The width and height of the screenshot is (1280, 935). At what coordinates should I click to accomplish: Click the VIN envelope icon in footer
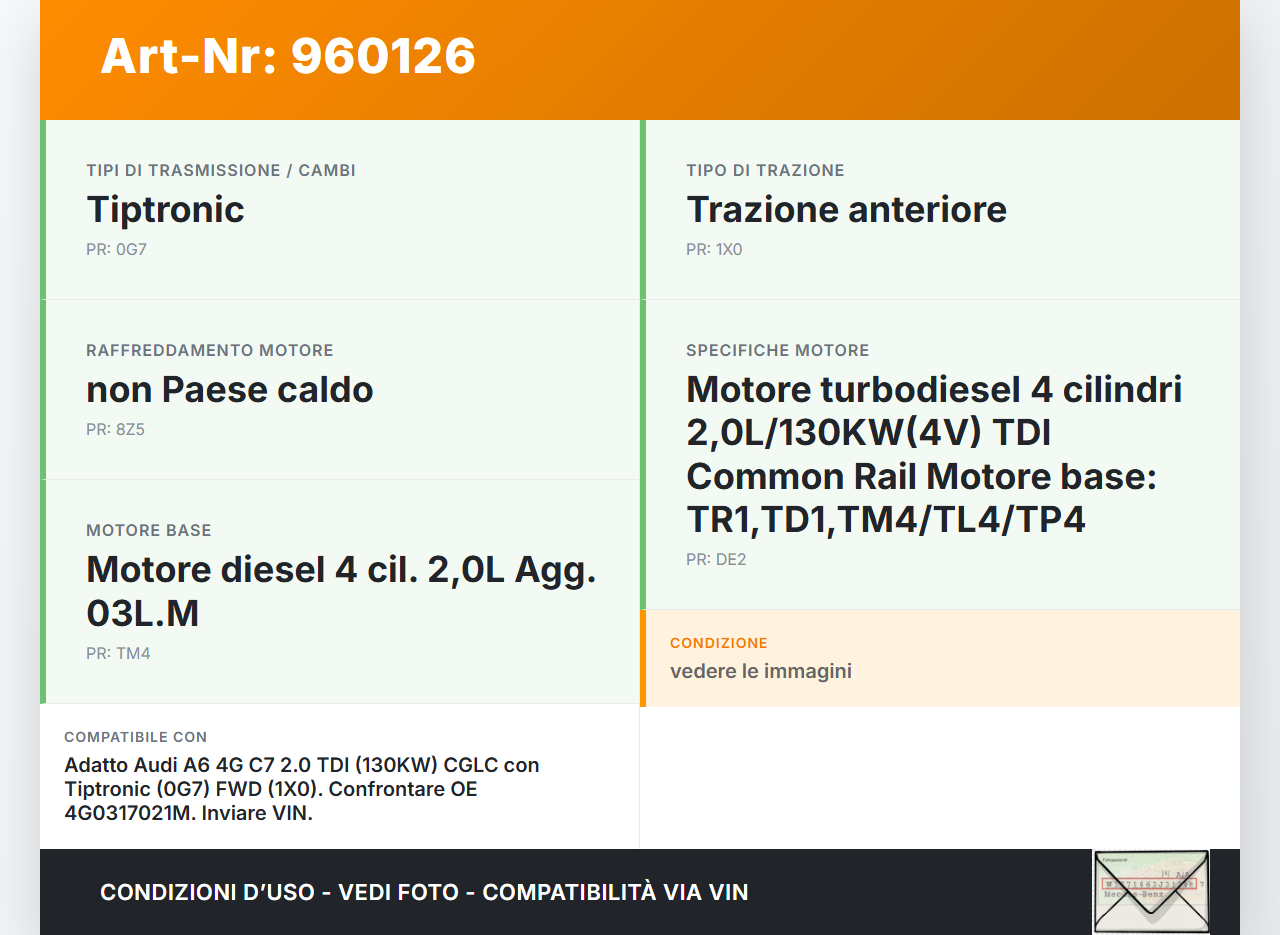[x=1151, y=891]
